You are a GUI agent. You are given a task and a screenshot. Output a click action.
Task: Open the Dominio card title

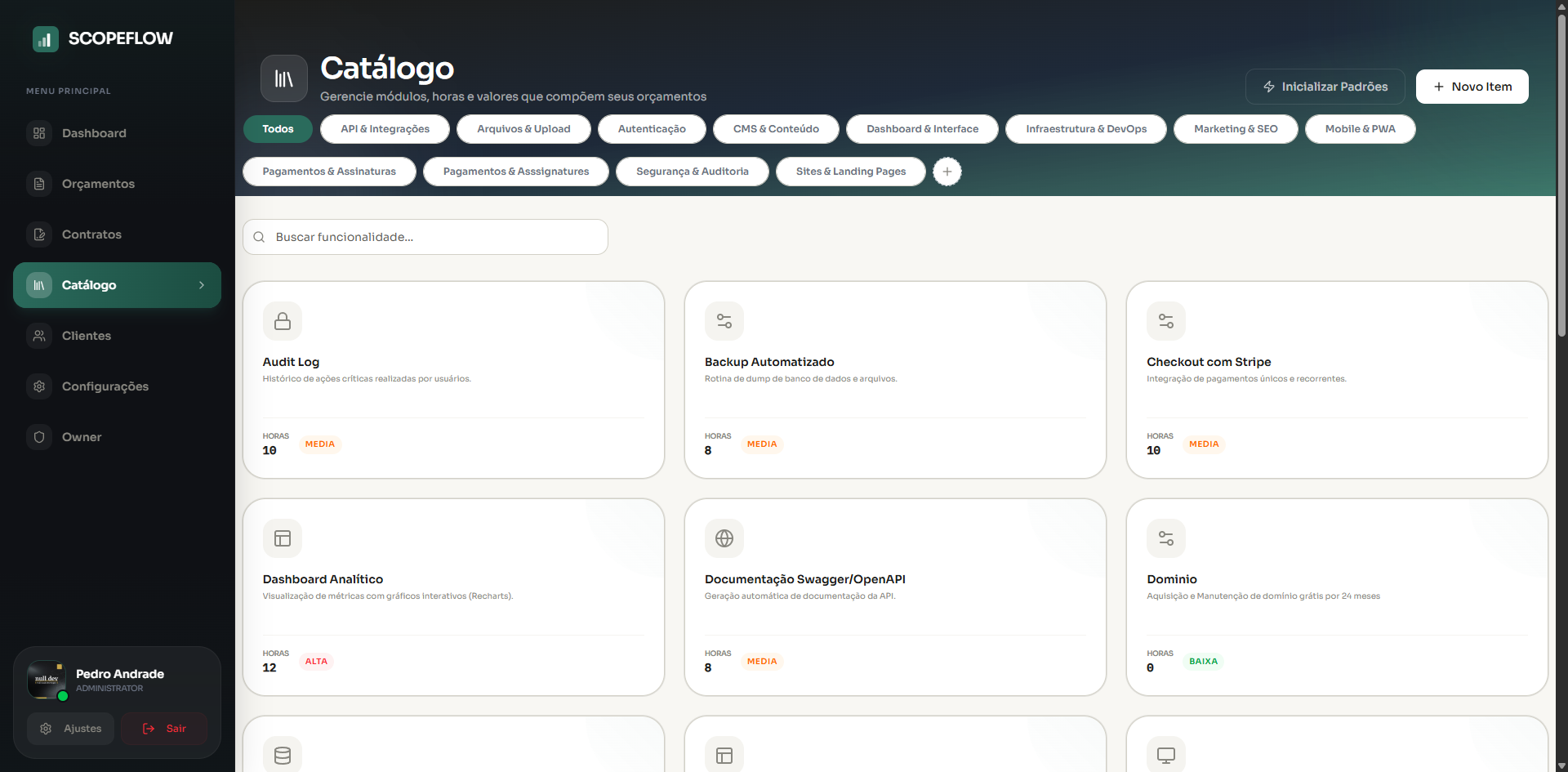pyautogui.click(x=1172, y=579)
